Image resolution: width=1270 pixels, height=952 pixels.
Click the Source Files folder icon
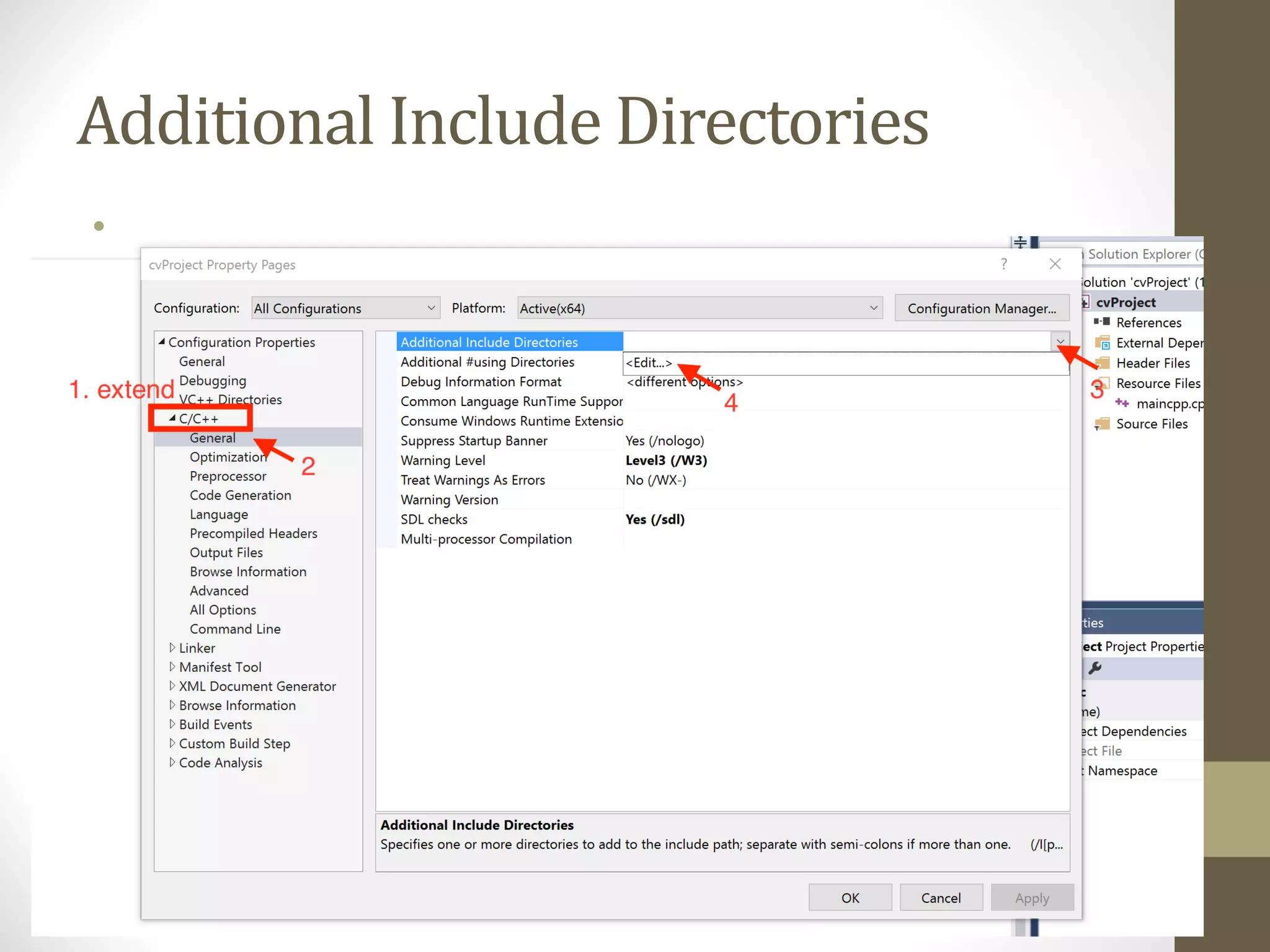(1102, 424)
